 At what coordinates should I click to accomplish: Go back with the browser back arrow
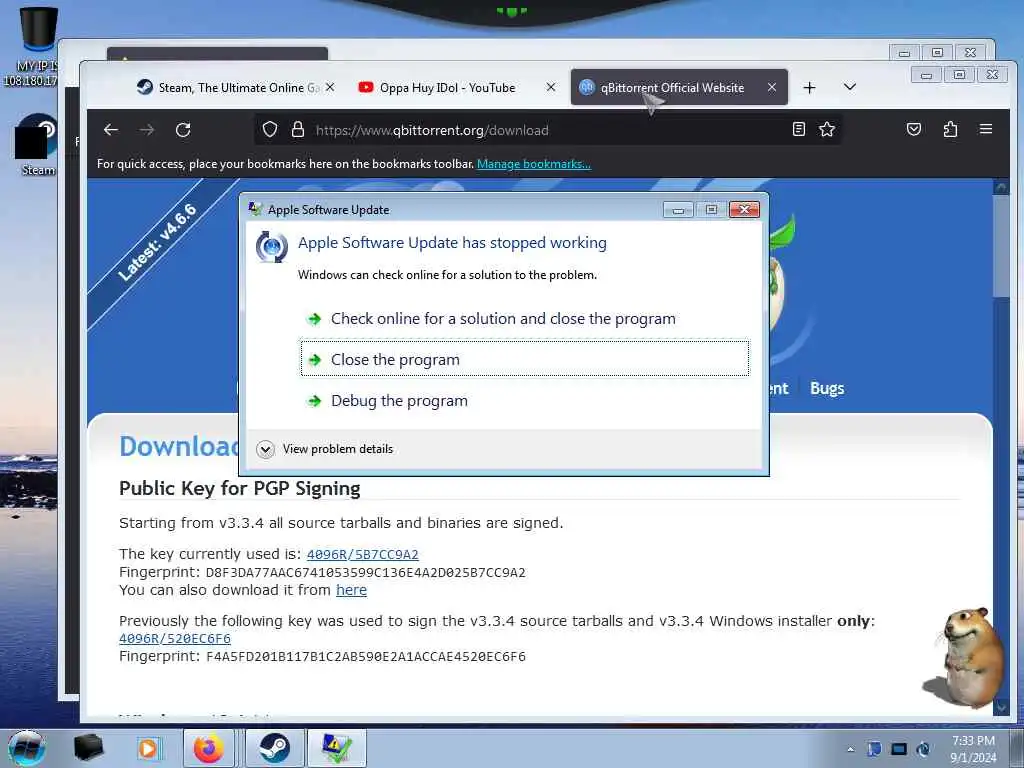pos(111,130)
